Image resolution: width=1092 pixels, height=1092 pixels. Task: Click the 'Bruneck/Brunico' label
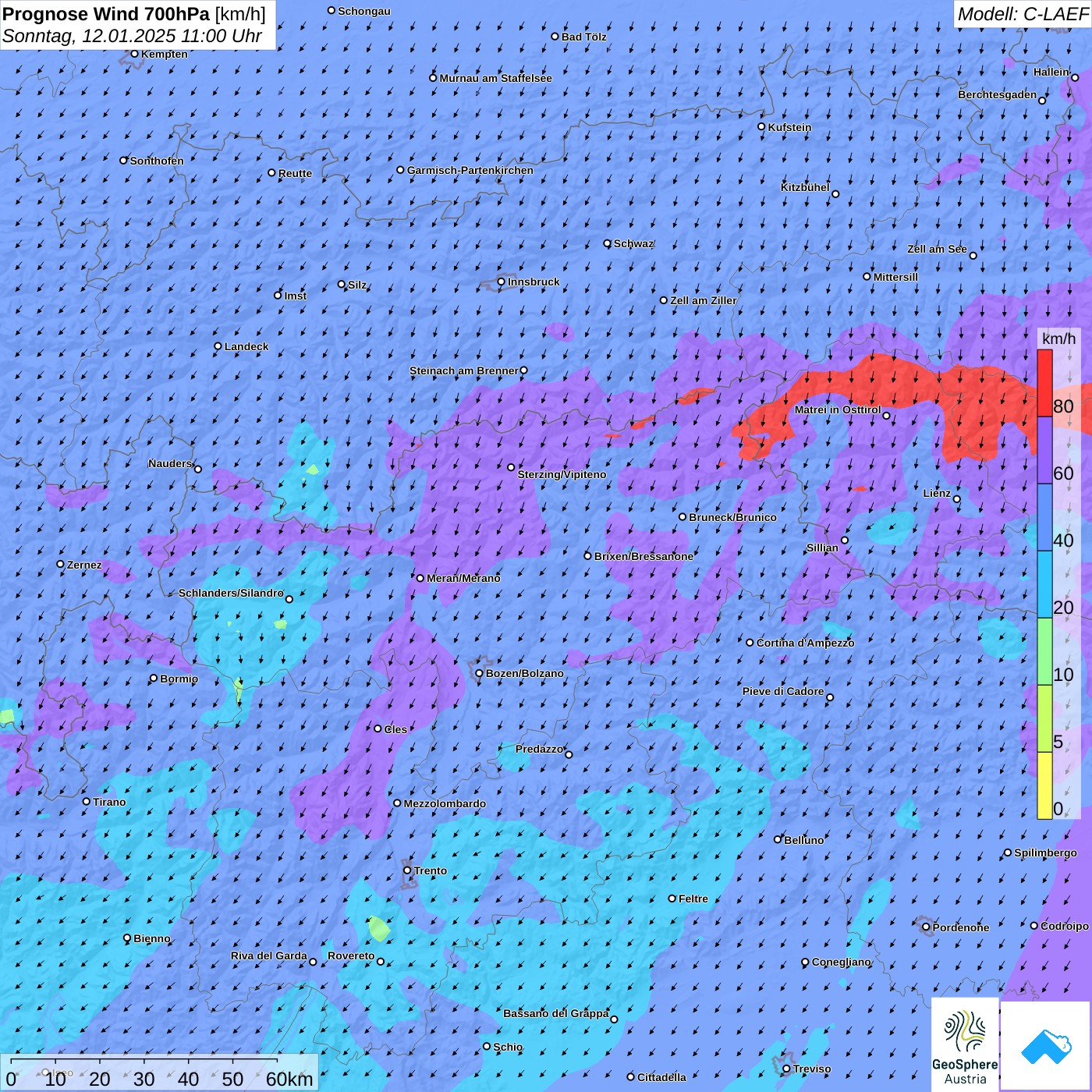click(732, 517)
